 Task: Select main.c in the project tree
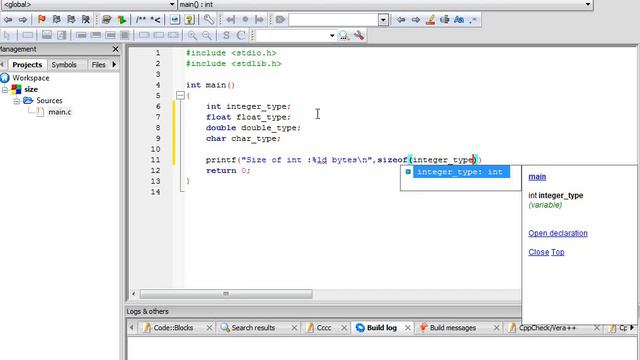(60, 112)
